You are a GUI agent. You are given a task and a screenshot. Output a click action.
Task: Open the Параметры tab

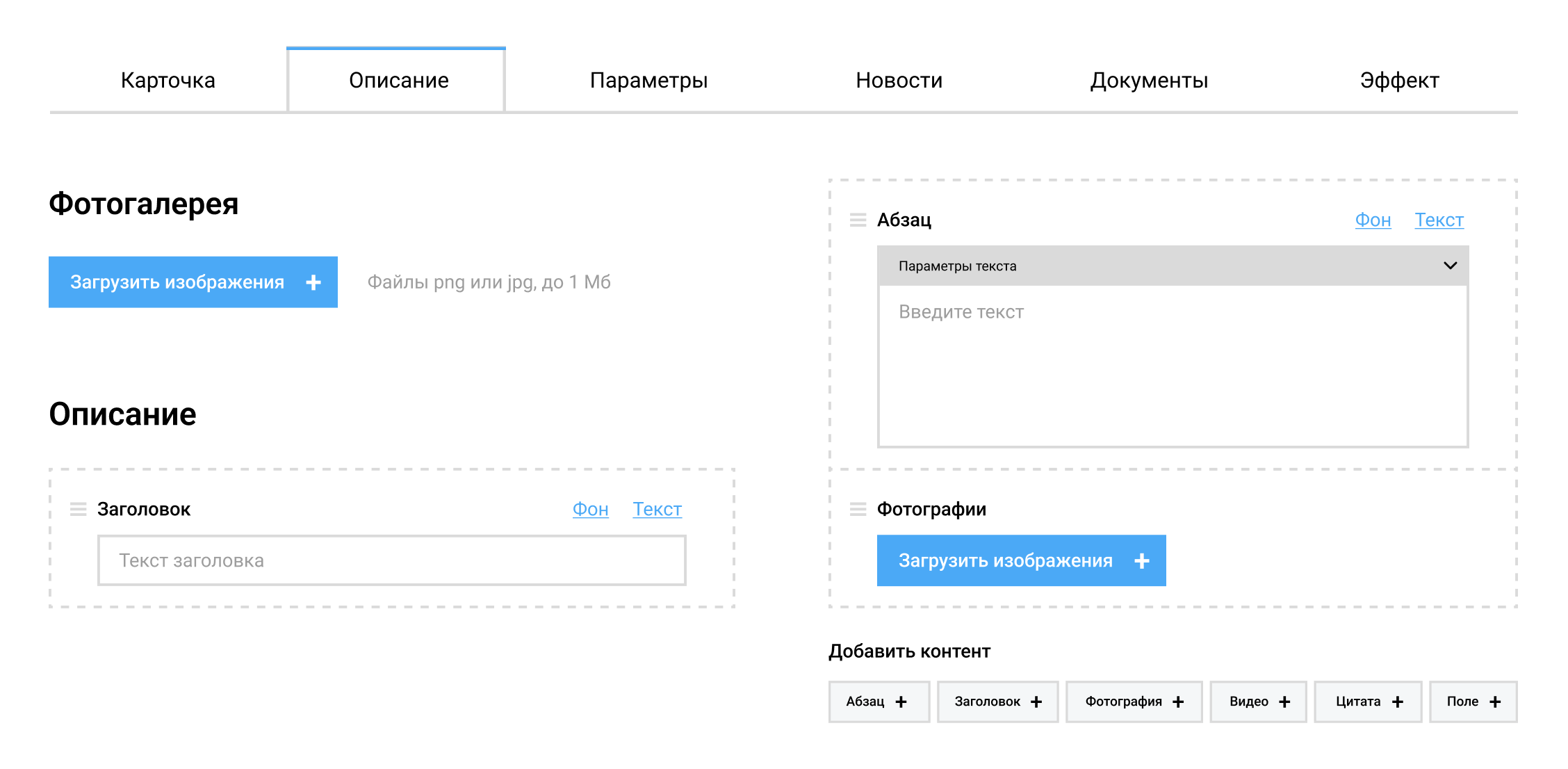click(x=648, y=80)
